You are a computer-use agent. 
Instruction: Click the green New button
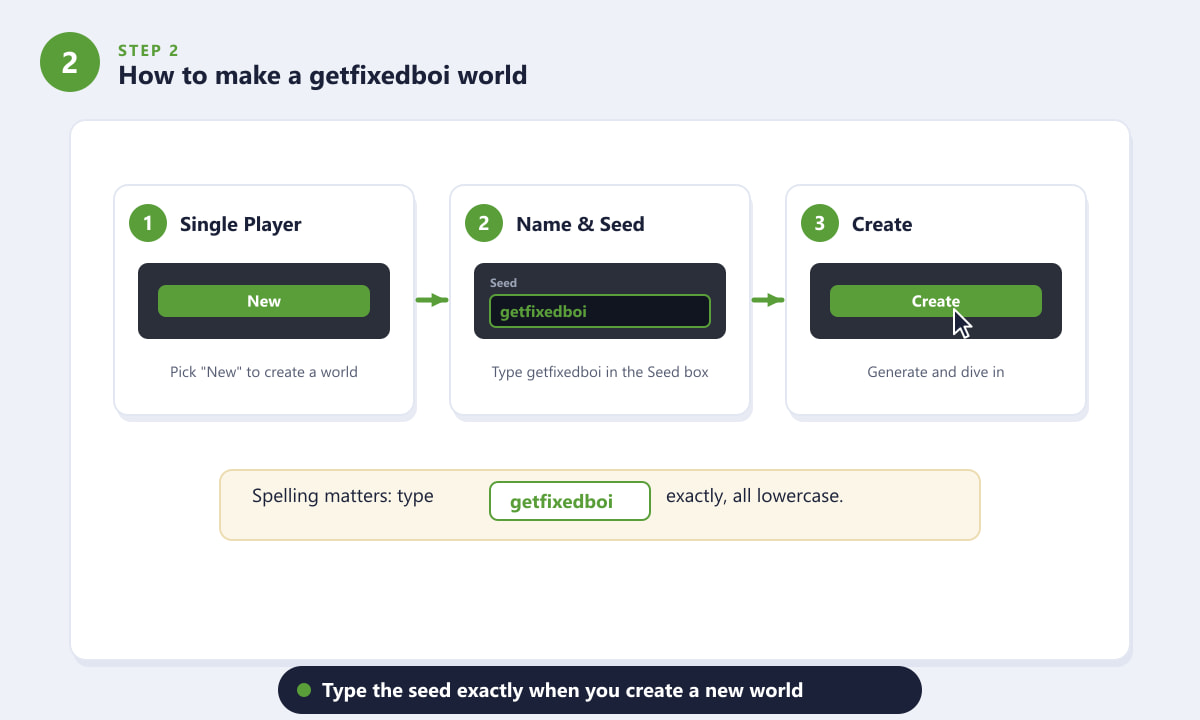coord(264,301)
